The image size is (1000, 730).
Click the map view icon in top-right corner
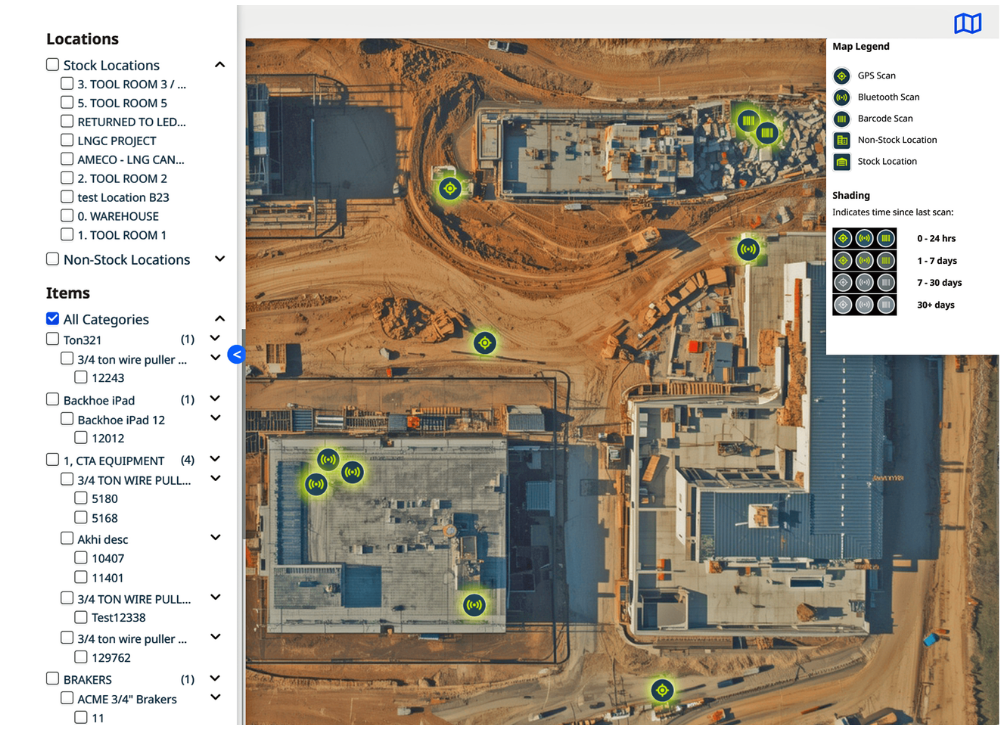point(967,23)
